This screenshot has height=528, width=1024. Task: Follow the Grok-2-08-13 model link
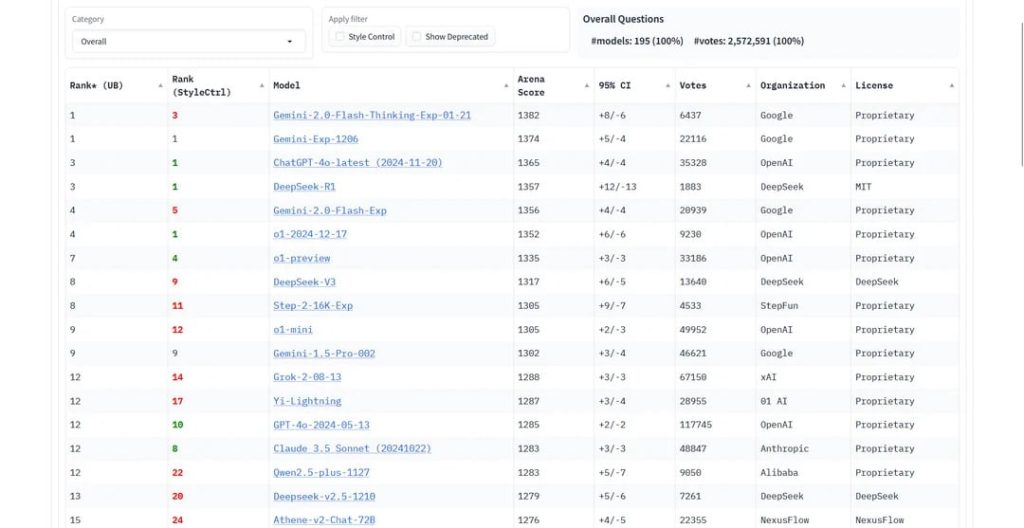tap(307, 377)
